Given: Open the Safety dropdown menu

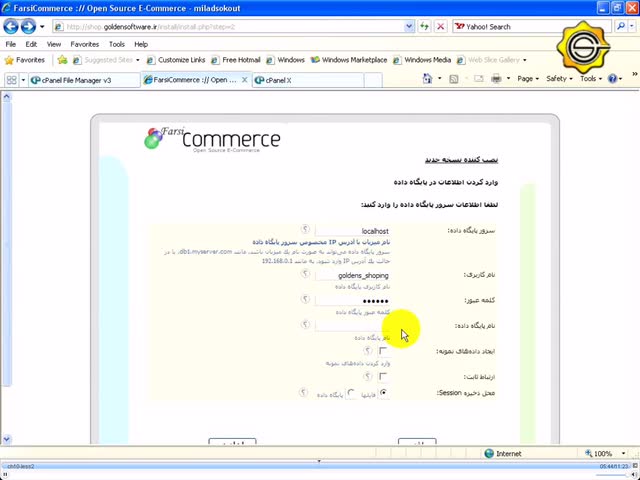Looking at the screenshot, I should tap(559, 78).
